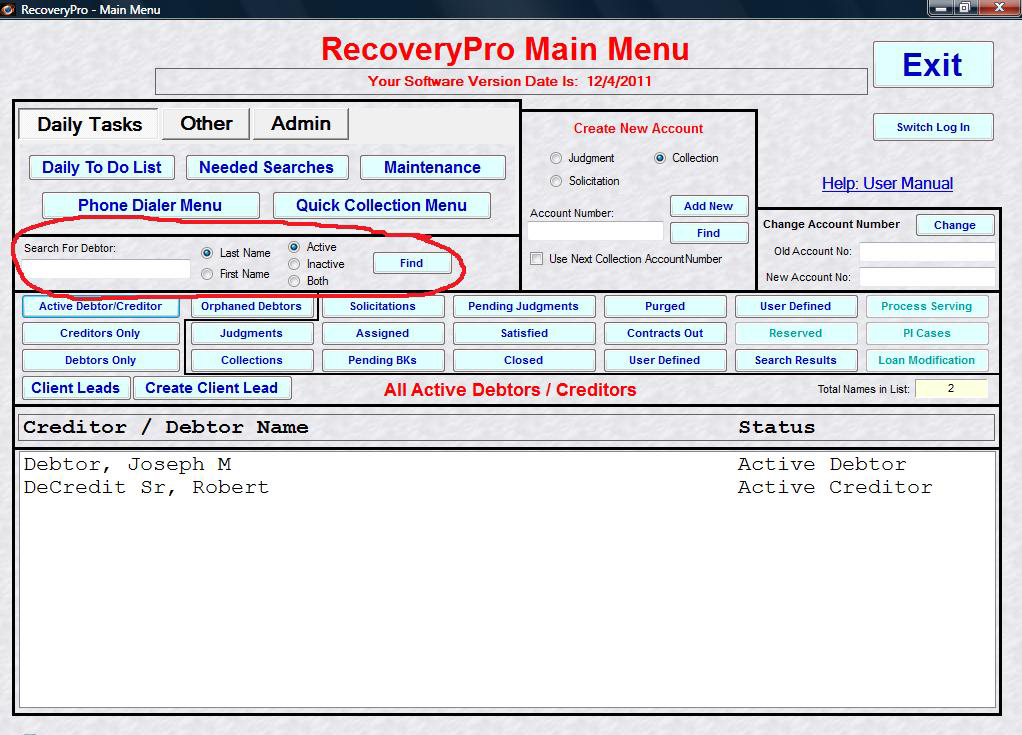Select the Both debtor filter radio

point(294,281)
